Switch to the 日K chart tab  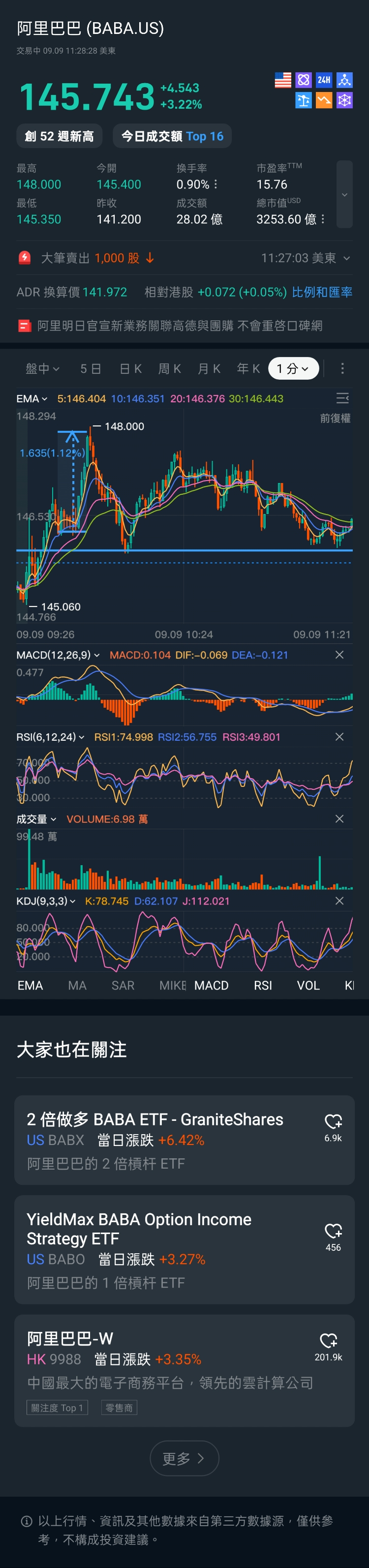coord(130,368)
